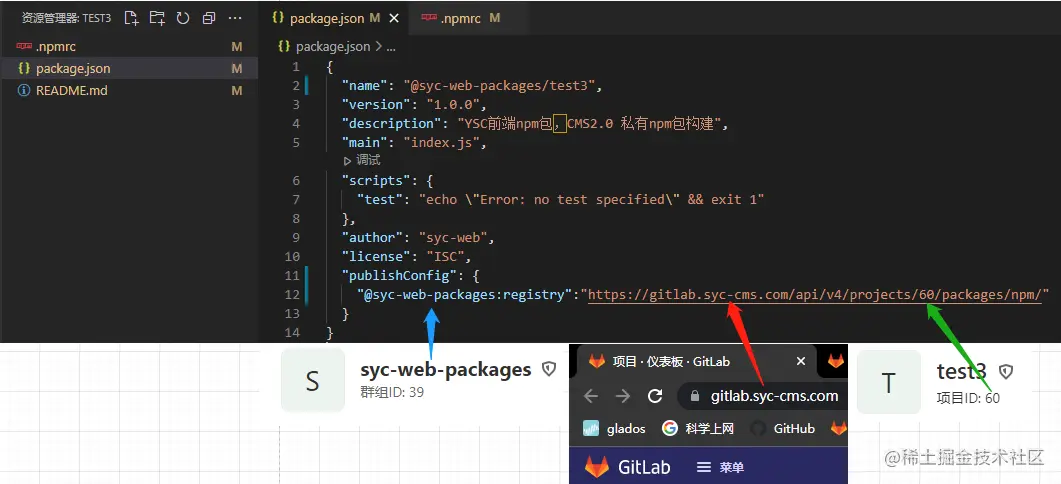Image resolution: width=1061 pixels, height=484 pixels.
Task: Switch to the .npmrc editor tab
Action: (460, 18)
